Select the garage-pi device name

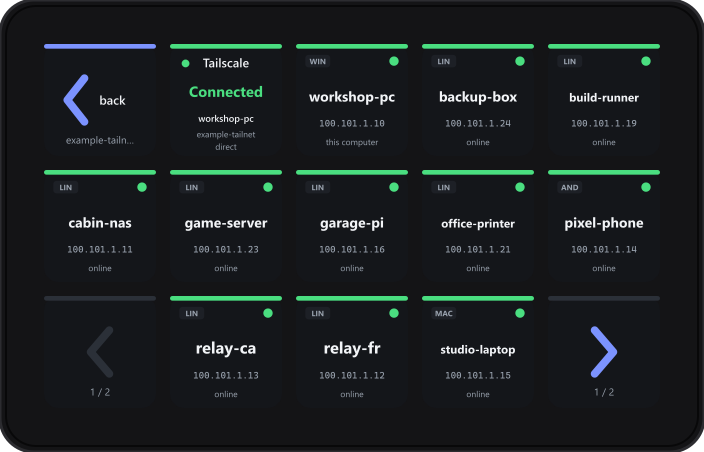click(352, 224)
